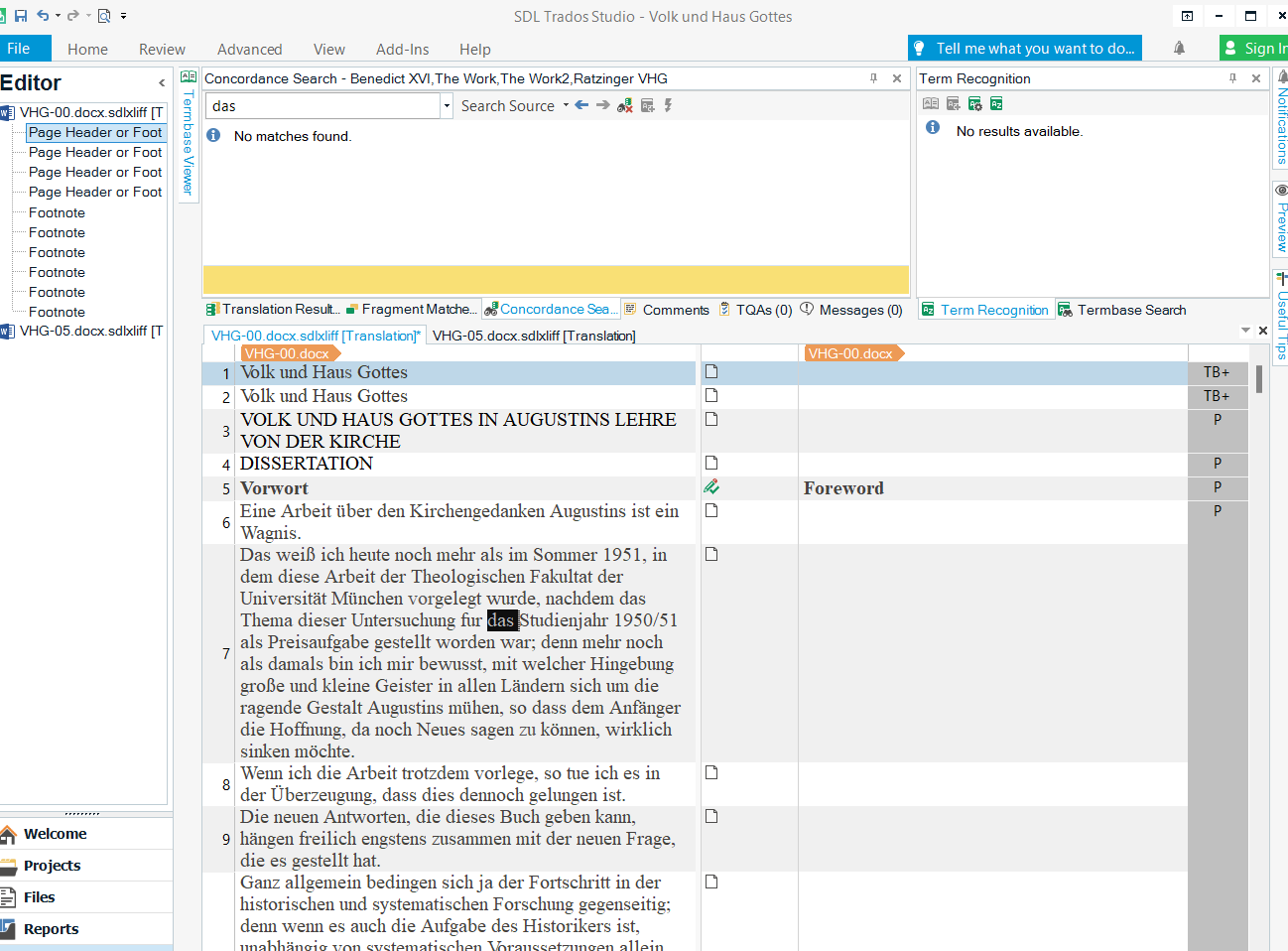Select highlighted Page Header or Foot item
Image resolution: width=1288 pixels, height=951 pixels.
pyautogui.click(x=95, y=132)
